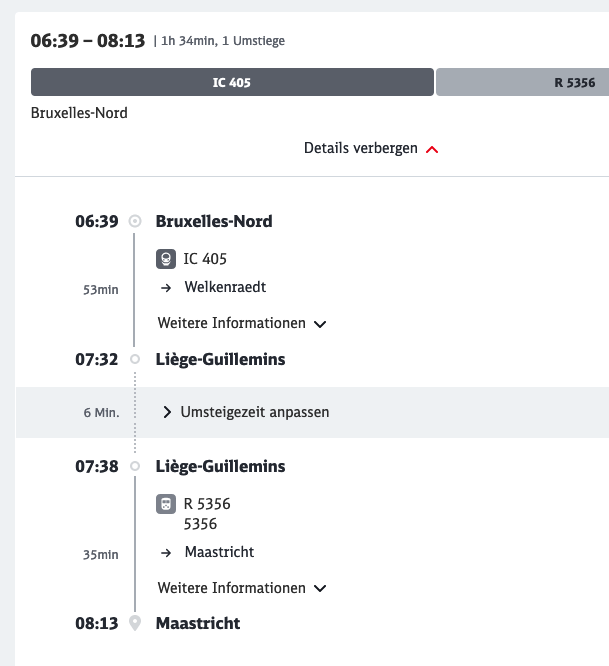Open the Liège-Guillemins departure station at 07:38
Image resolution: width=609 pixels, height=666 pixels.
click(220, 467)
